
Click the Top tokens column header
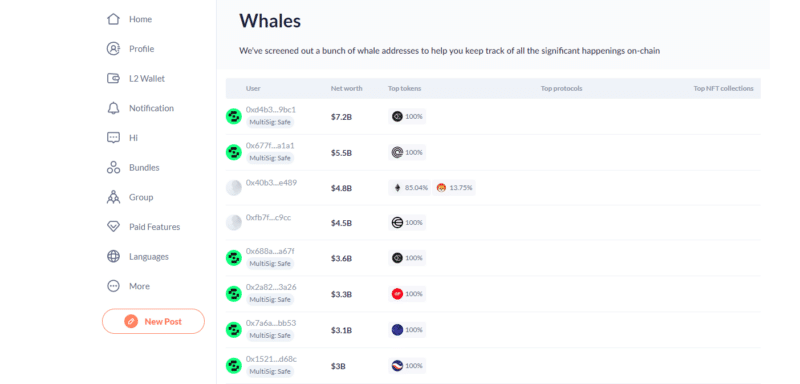coord(405,88)
